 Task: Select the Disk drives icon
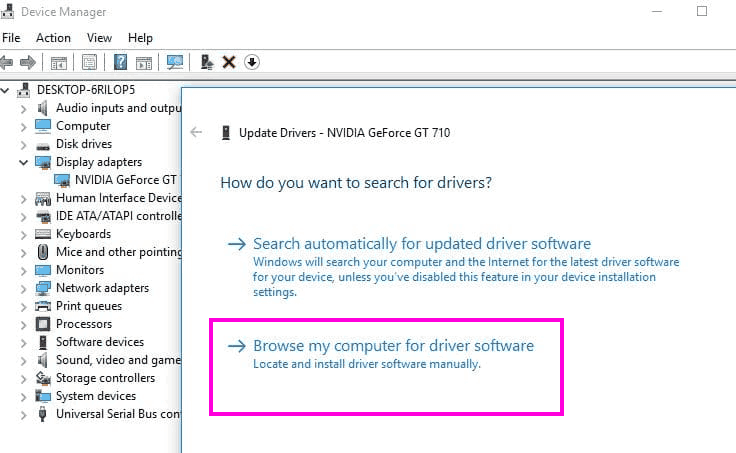43,146
